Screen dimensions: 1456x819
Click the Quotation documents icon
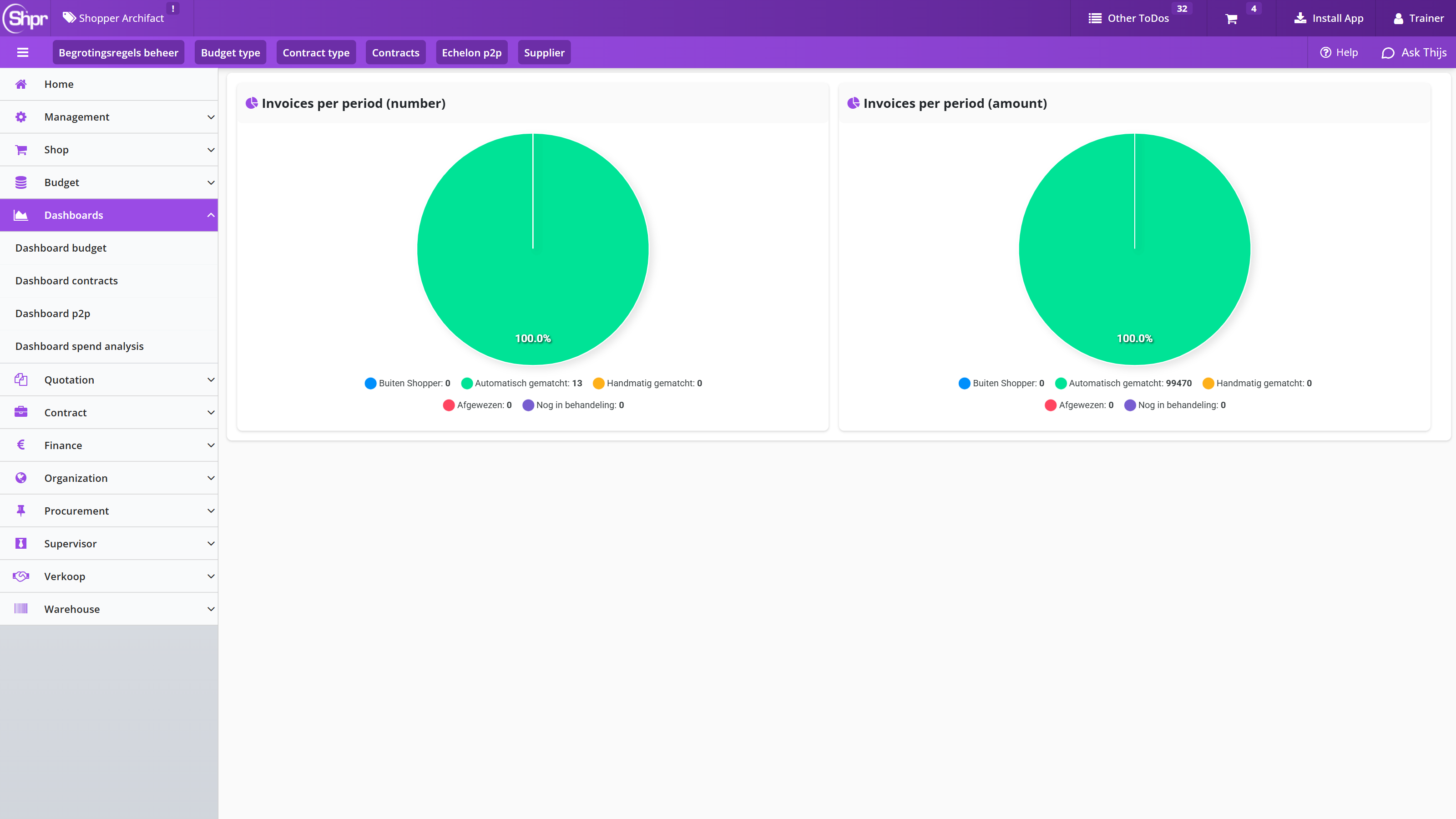pyautogui.click(x=21, y=380)
